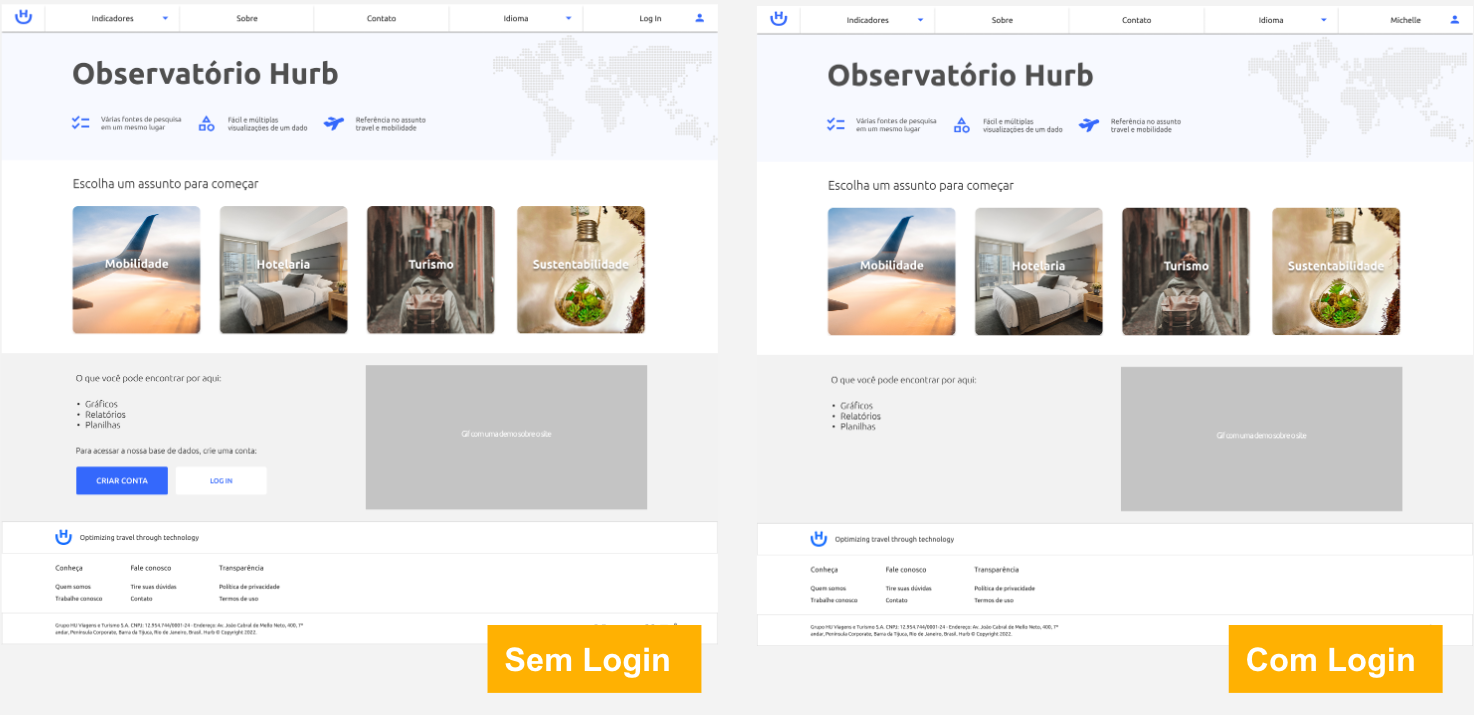Click the shapes icon in the Sem Login mockup
1474x715 pixels.
click(206, 123)
